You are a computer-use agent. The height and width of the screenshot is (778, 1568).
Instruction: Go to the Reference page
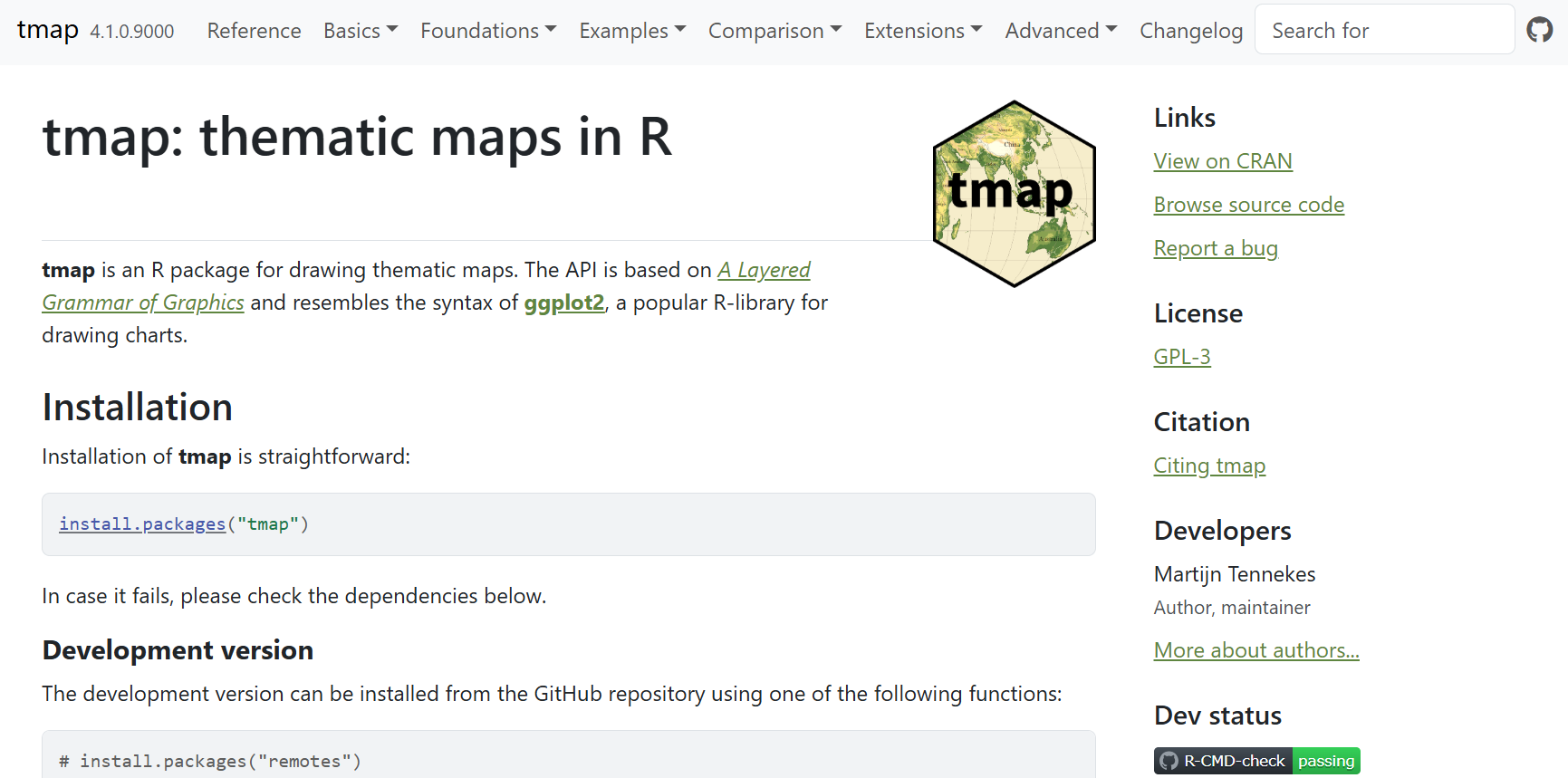click(254, 31)
